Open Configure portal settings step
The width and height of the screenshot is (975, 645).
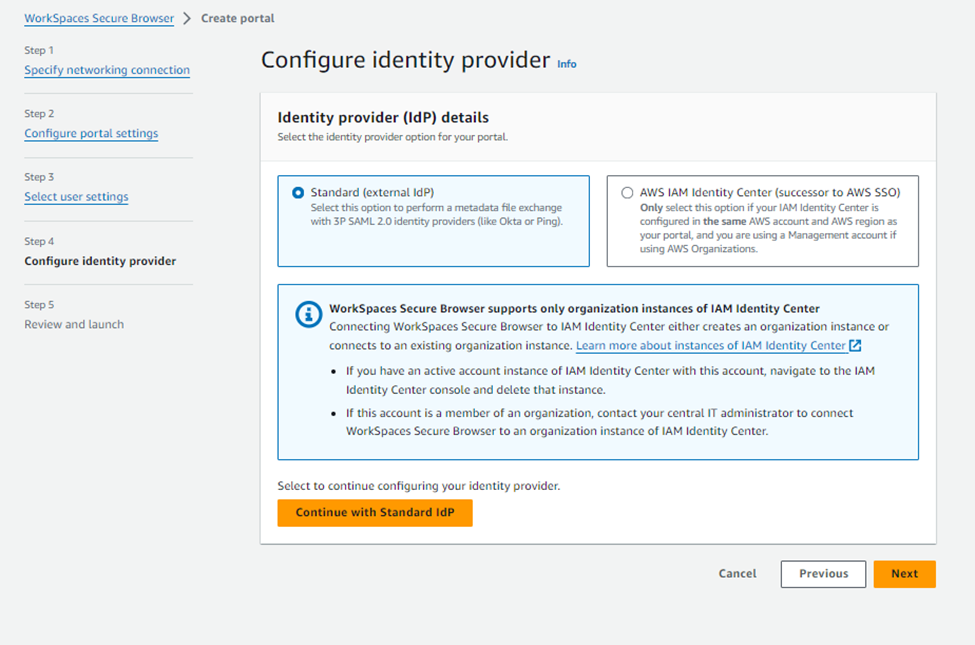91,133
